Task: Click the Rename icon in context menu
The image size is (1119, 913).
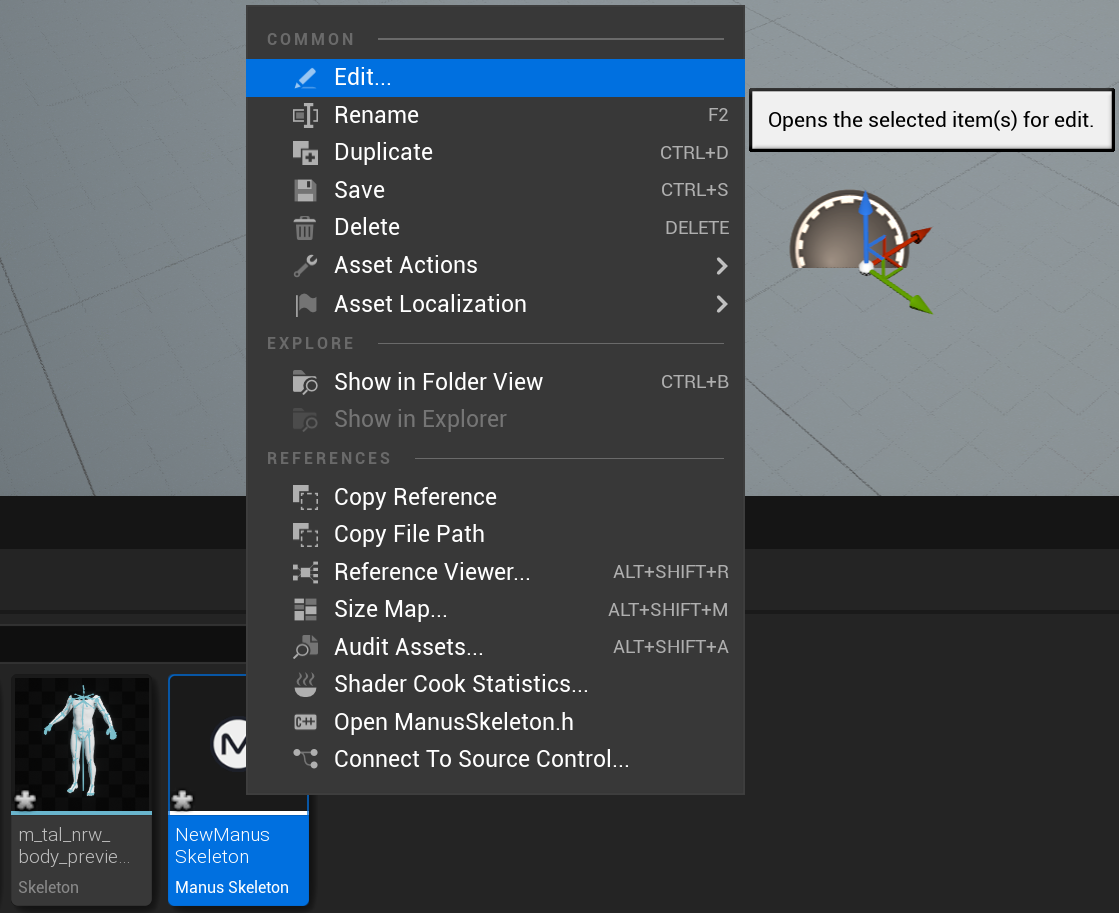Action: [x=305, y=116]
